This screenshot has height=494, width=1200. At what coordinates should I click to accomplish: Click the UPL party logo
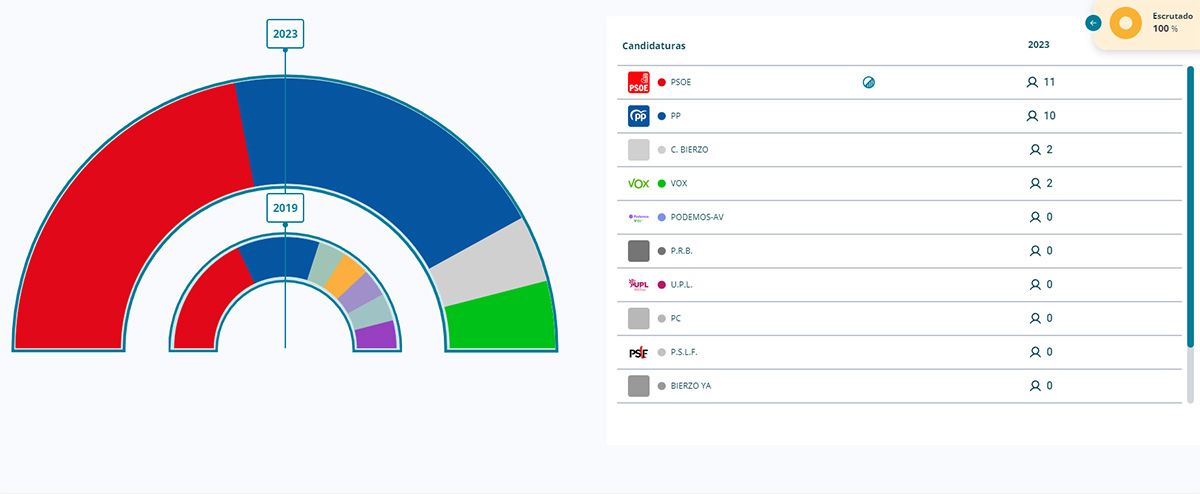[638, 284]
